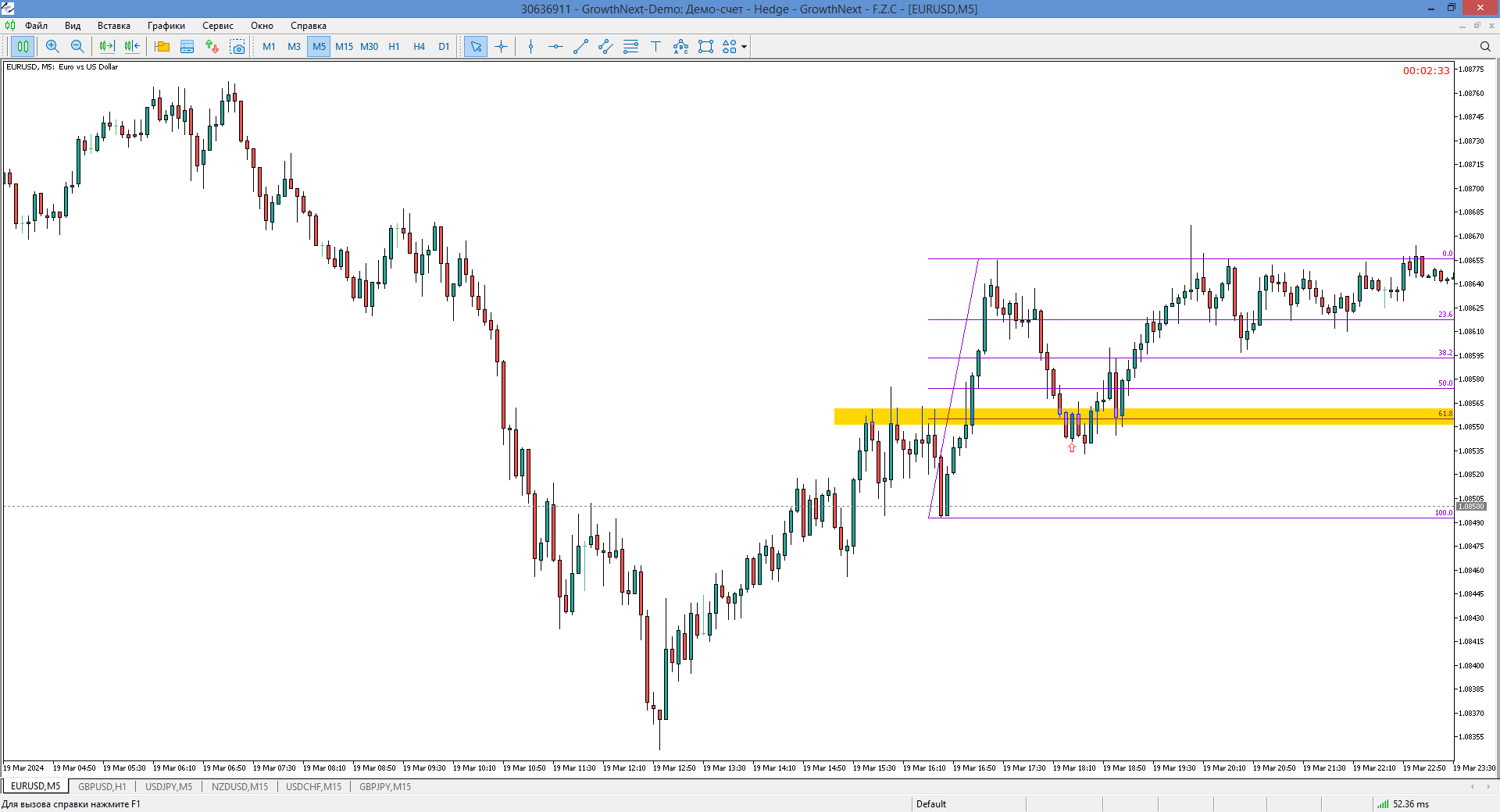Toggle candlestick chart type button
The height and width of the screenshot is (812, 1500).
[23, 47]
